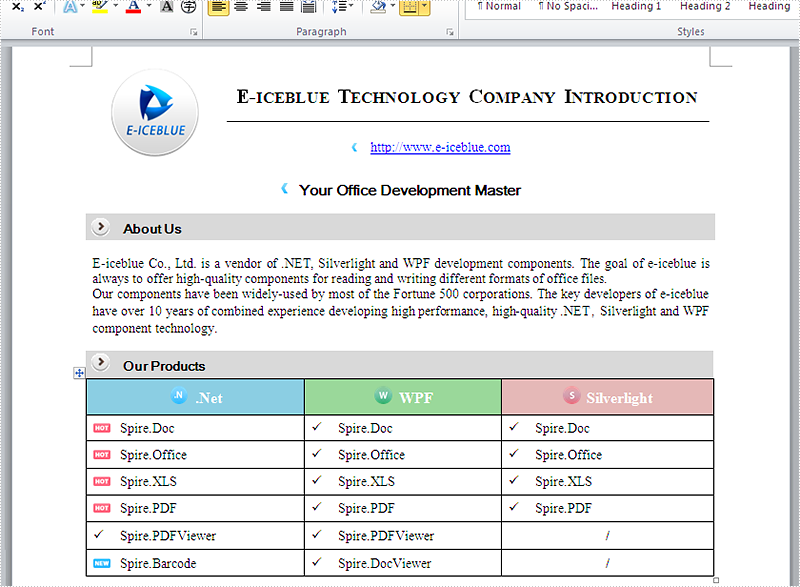800x587 pixels.
Task: Open the borders dropdown arrow
Action: pyautogui.click(x=424, y=7)
